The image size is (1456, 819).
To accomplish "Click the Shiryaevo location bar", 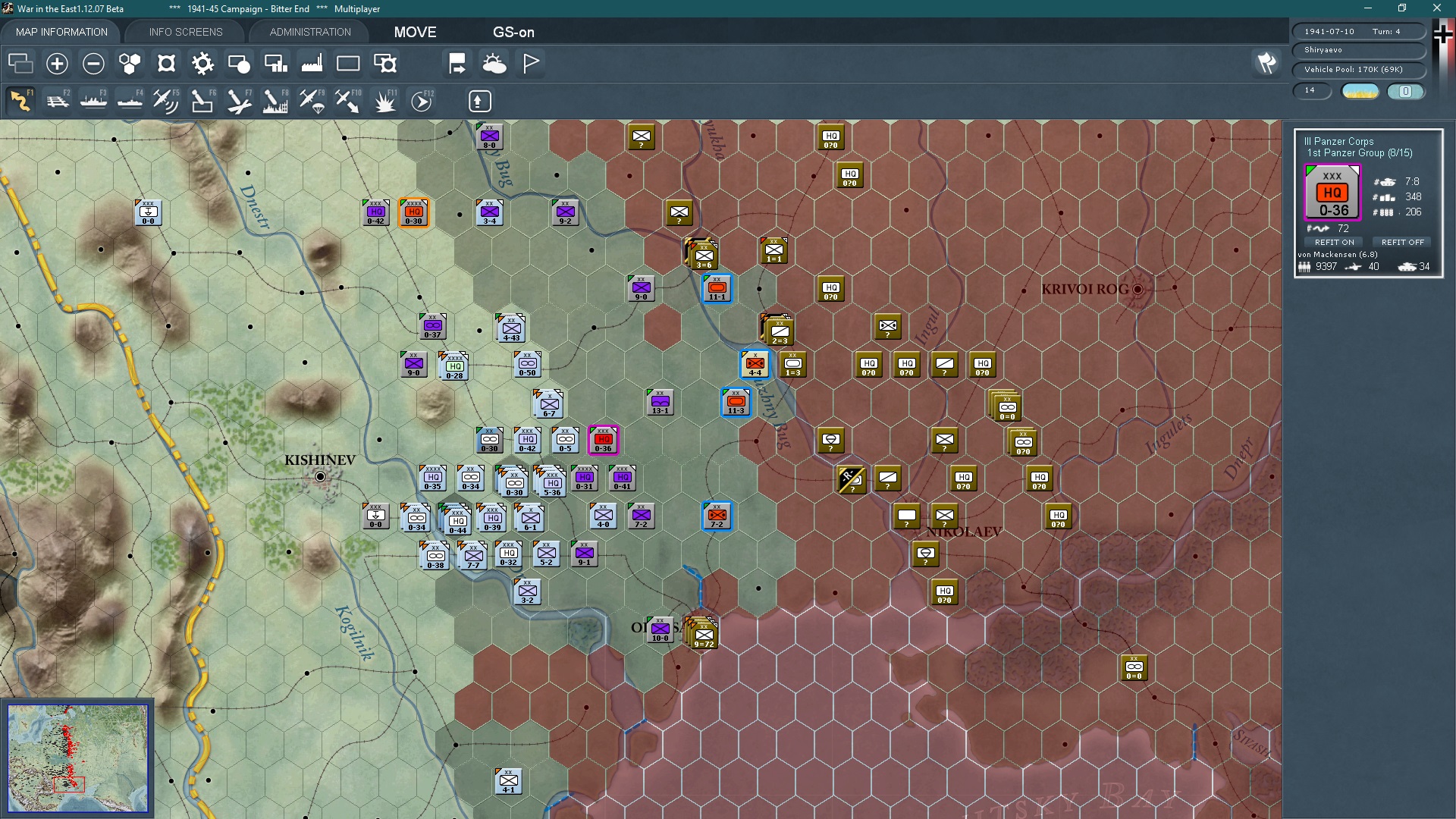I will tap(1358, 50).
